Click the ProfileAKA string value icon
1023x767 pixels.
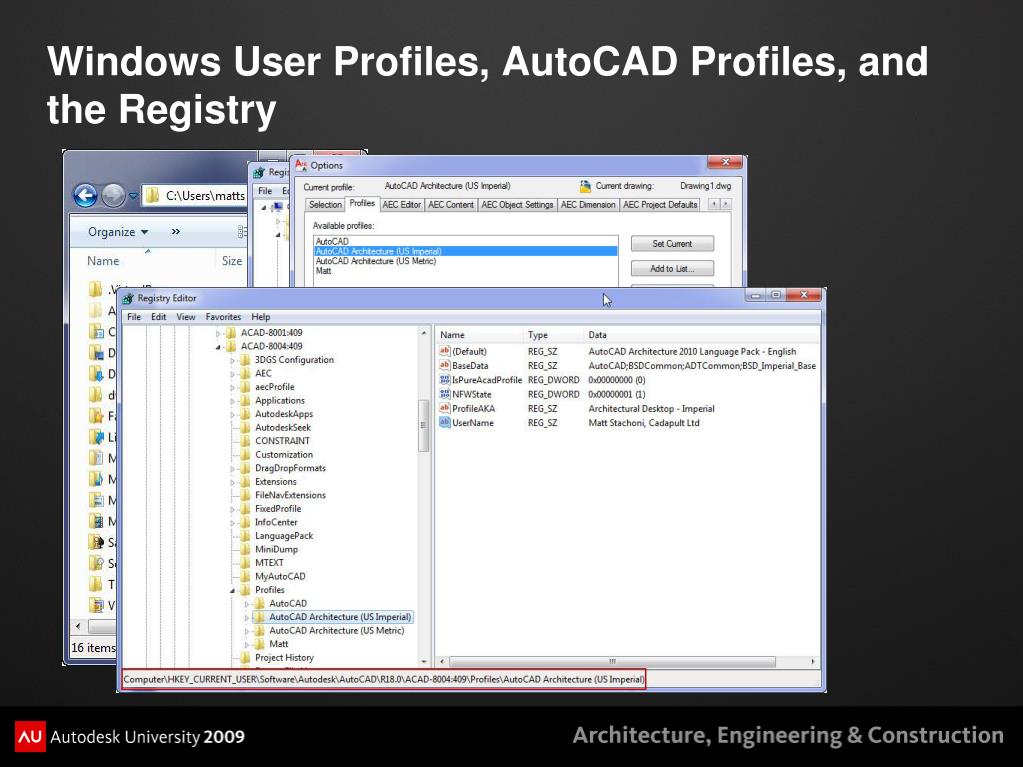point(445,408)
